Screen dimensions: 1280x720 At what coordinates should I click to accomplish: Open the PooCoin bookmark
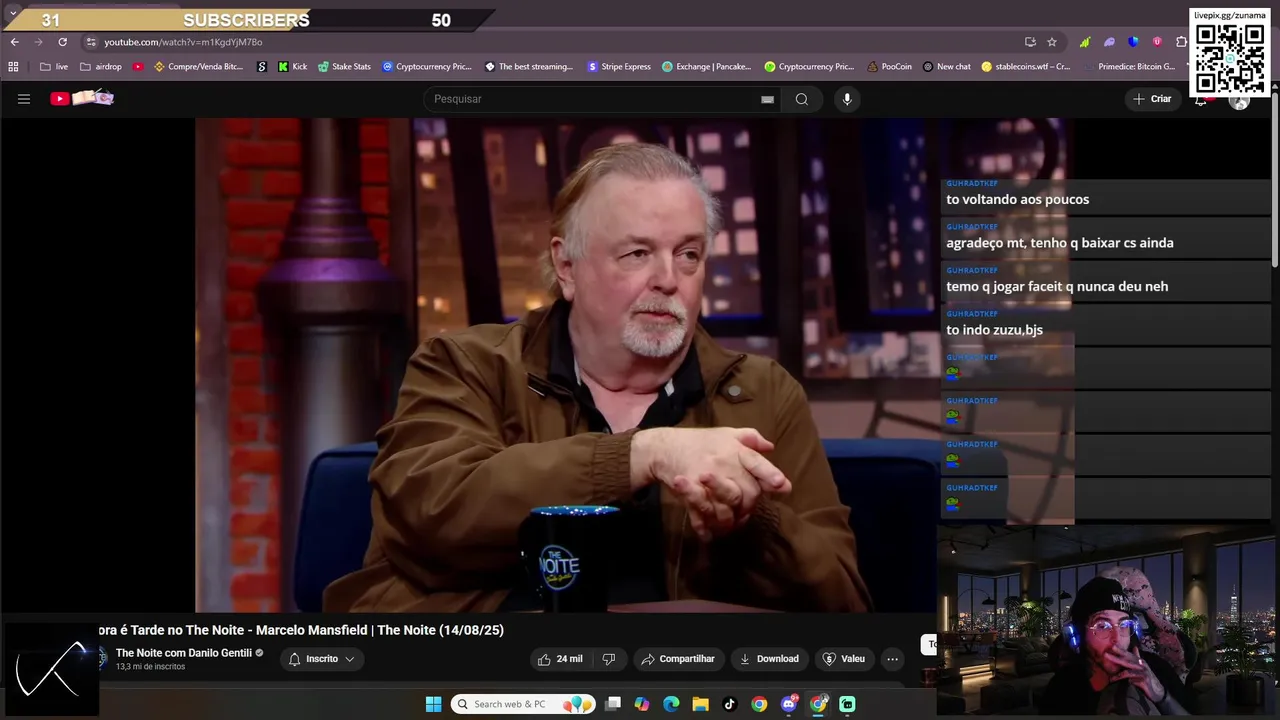pyautogui.click(x=888, y=67)
